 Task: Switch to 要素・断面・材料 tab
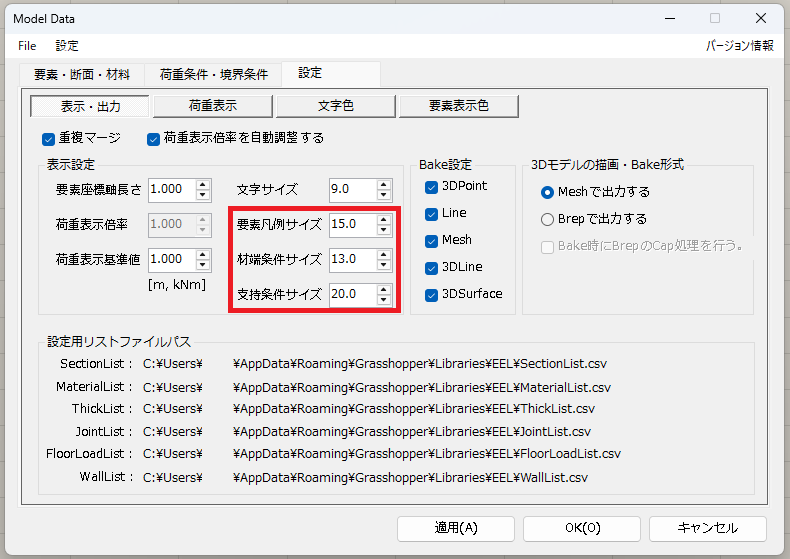pyautogui.click(x=82, y=75)
